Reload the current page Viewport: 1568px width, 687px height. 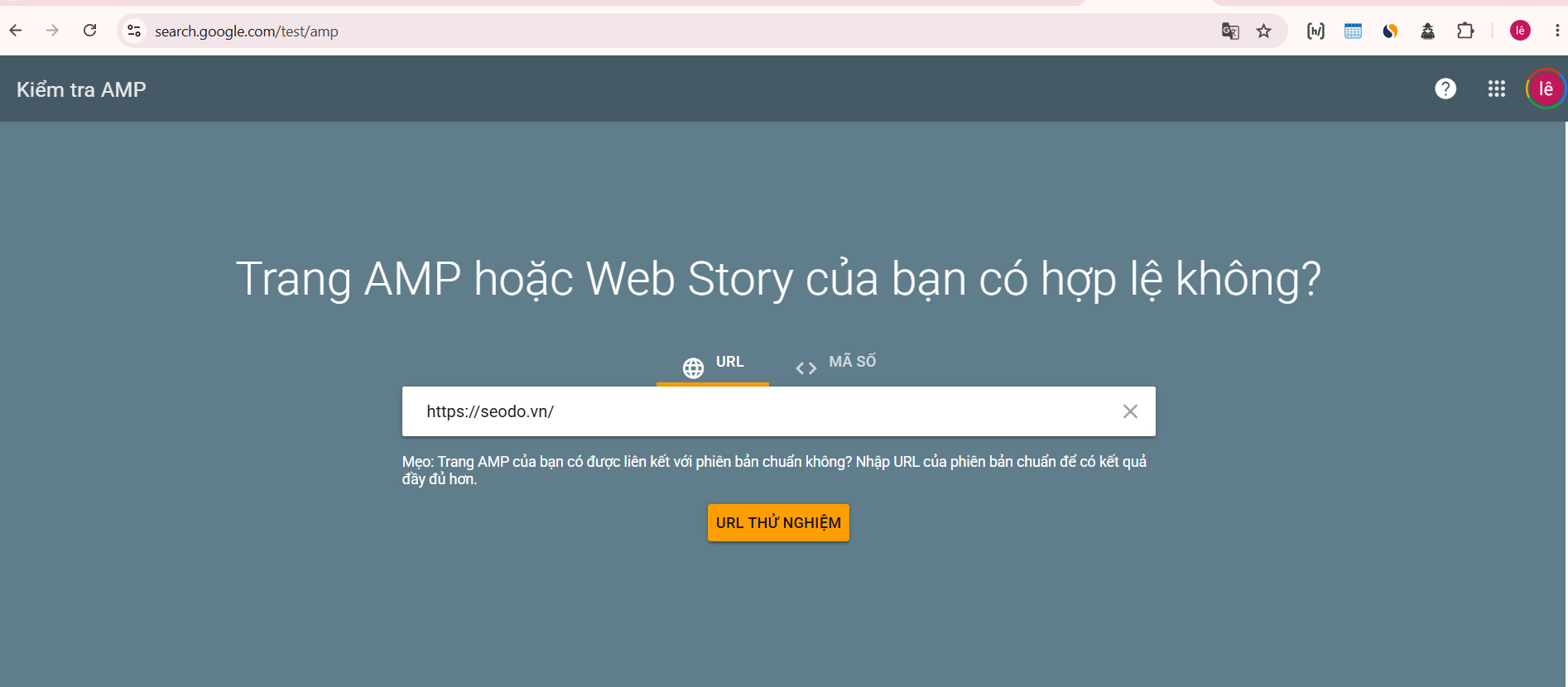(x=89, y=31)
